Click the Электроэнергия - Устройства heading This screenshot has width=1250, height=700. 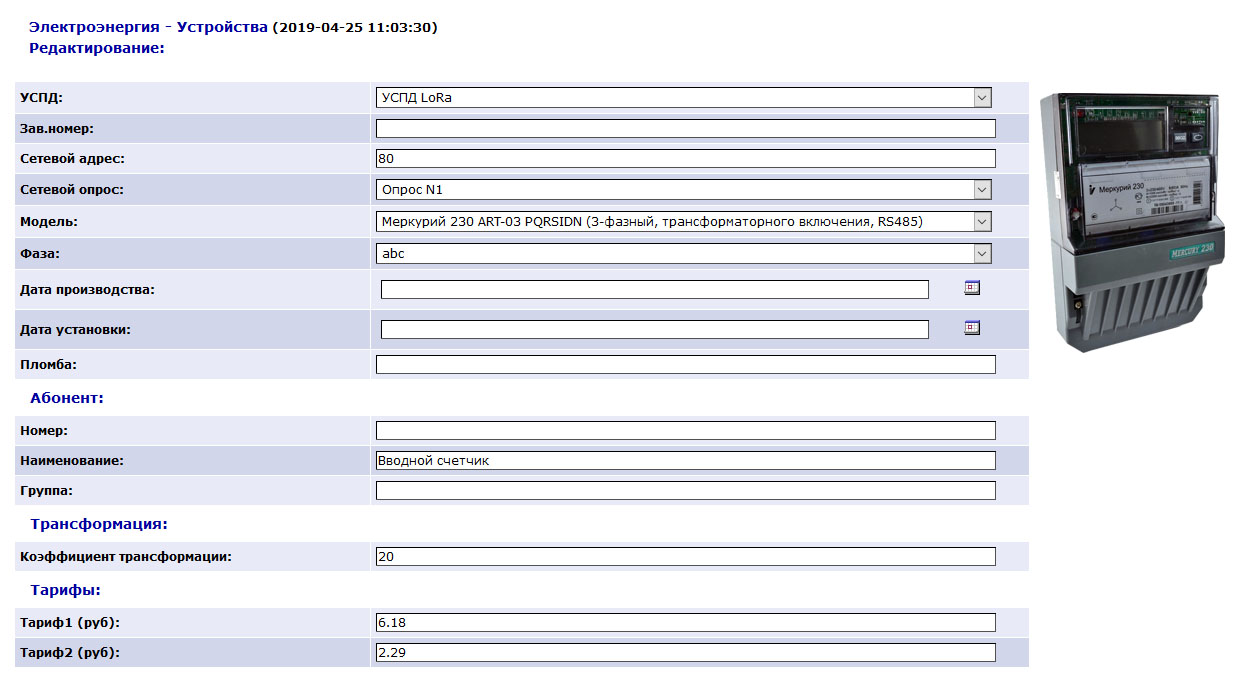(148, 27)
